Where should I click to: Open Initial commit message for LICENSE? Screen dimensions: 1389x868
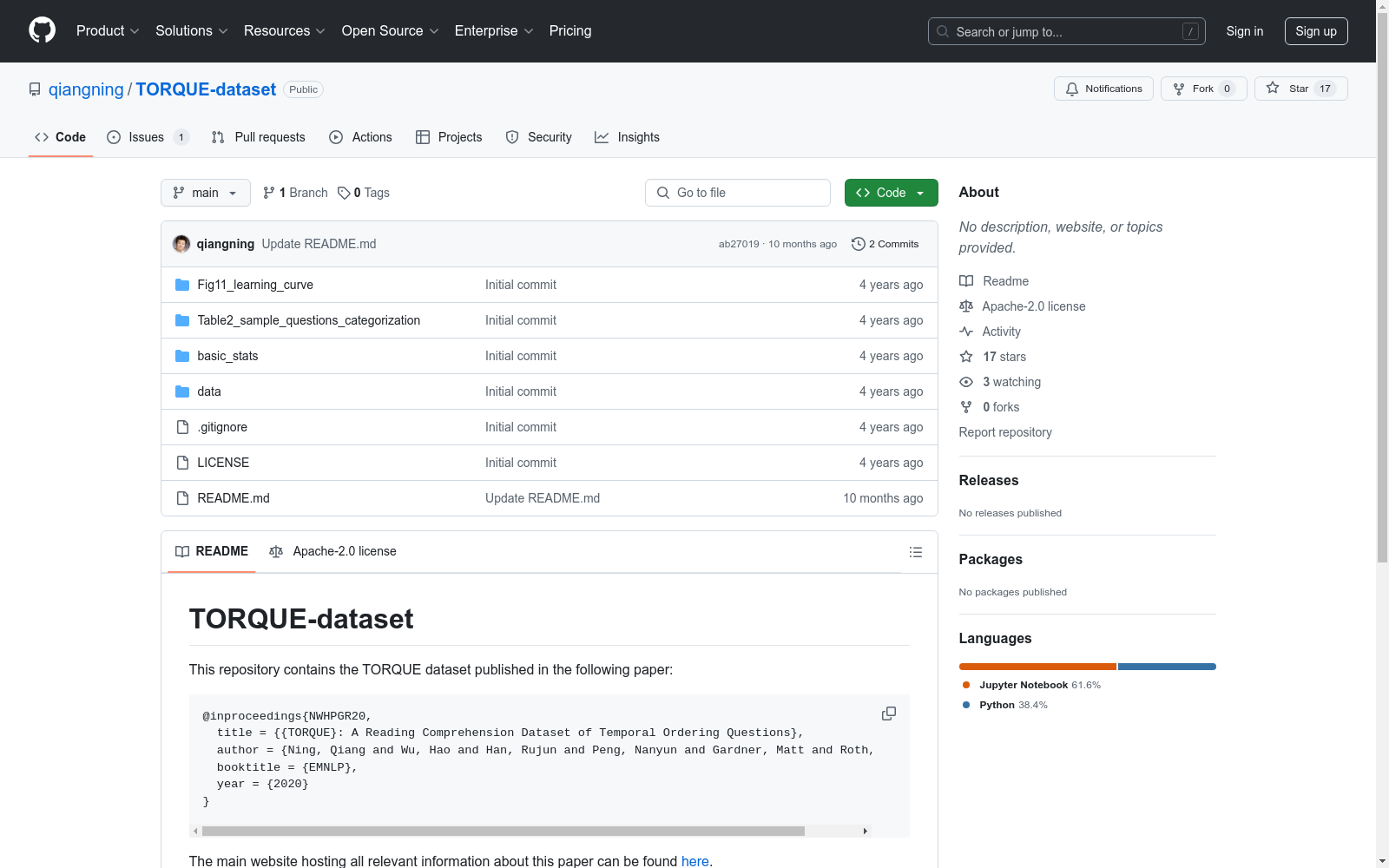point(521,463)
